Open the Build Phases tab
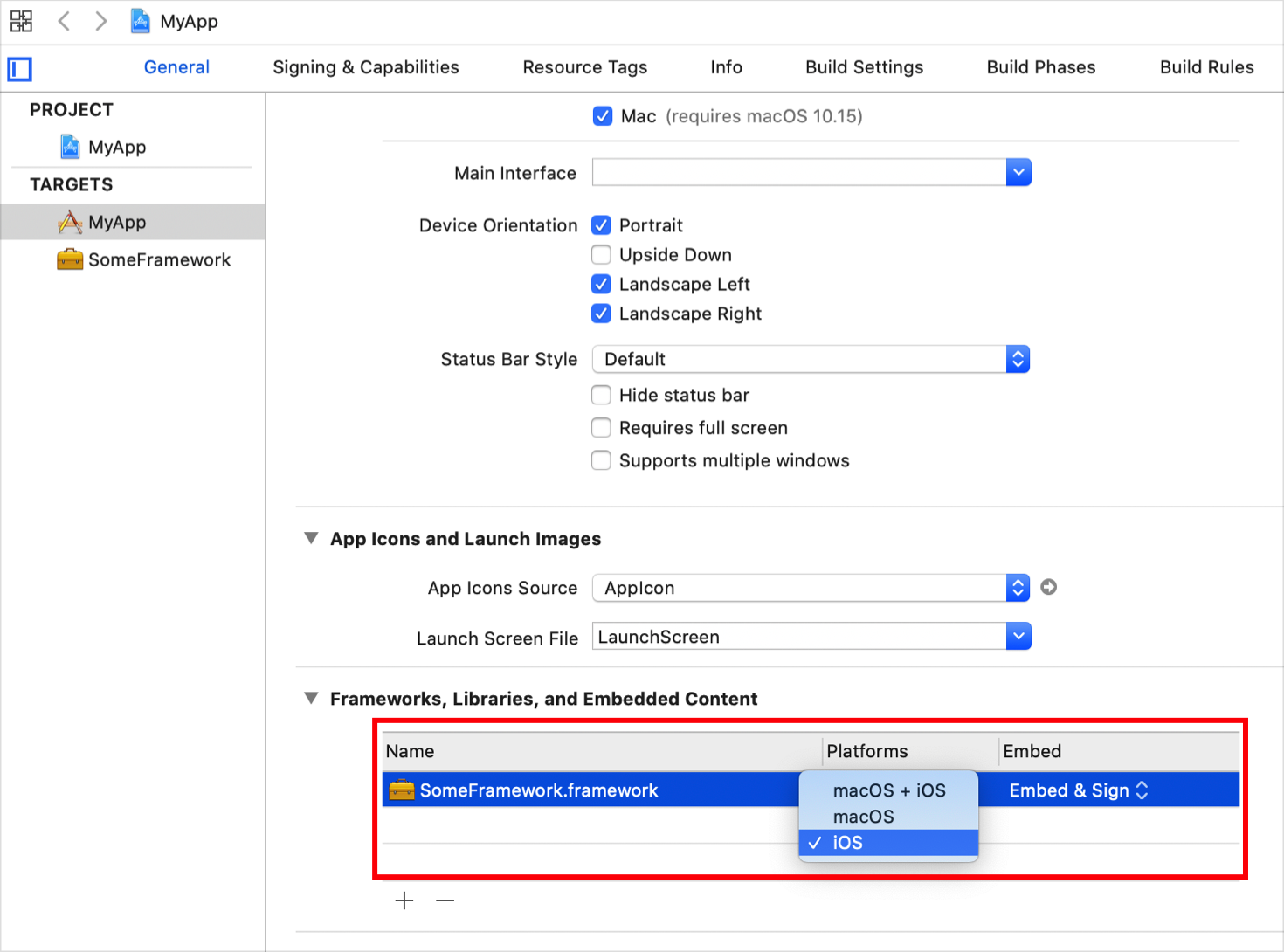Image resolution: width=1284 pixels, height=952 pixels. [x=1041, y=67]
